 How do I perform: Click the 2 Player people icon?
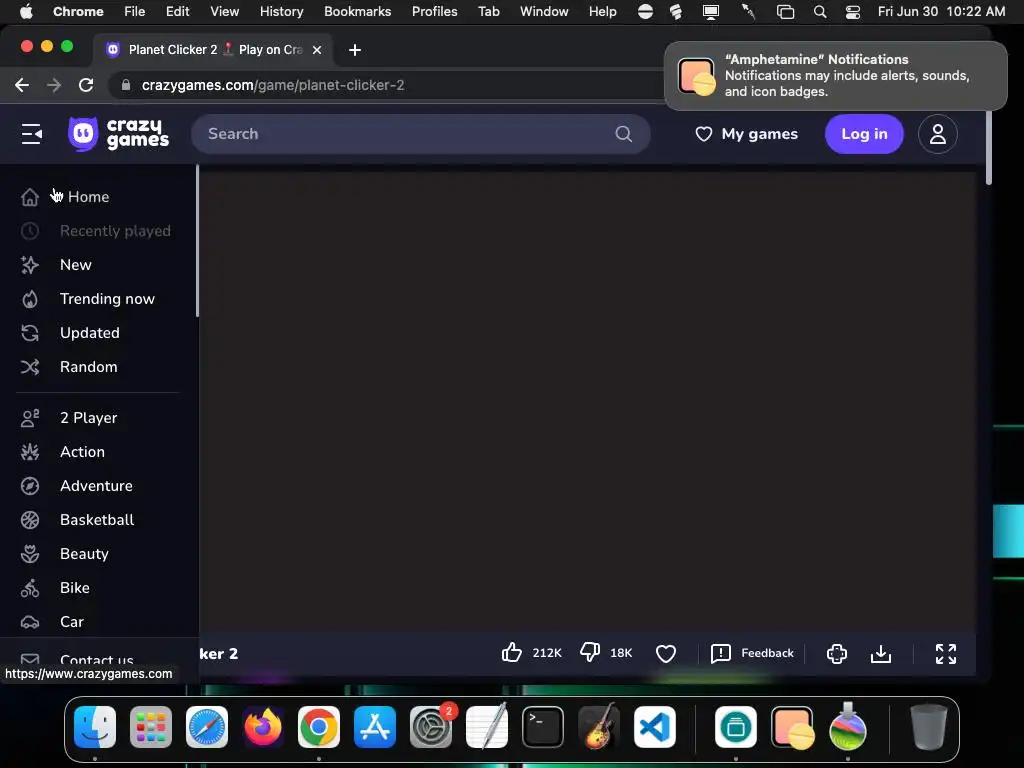[29, 418]
